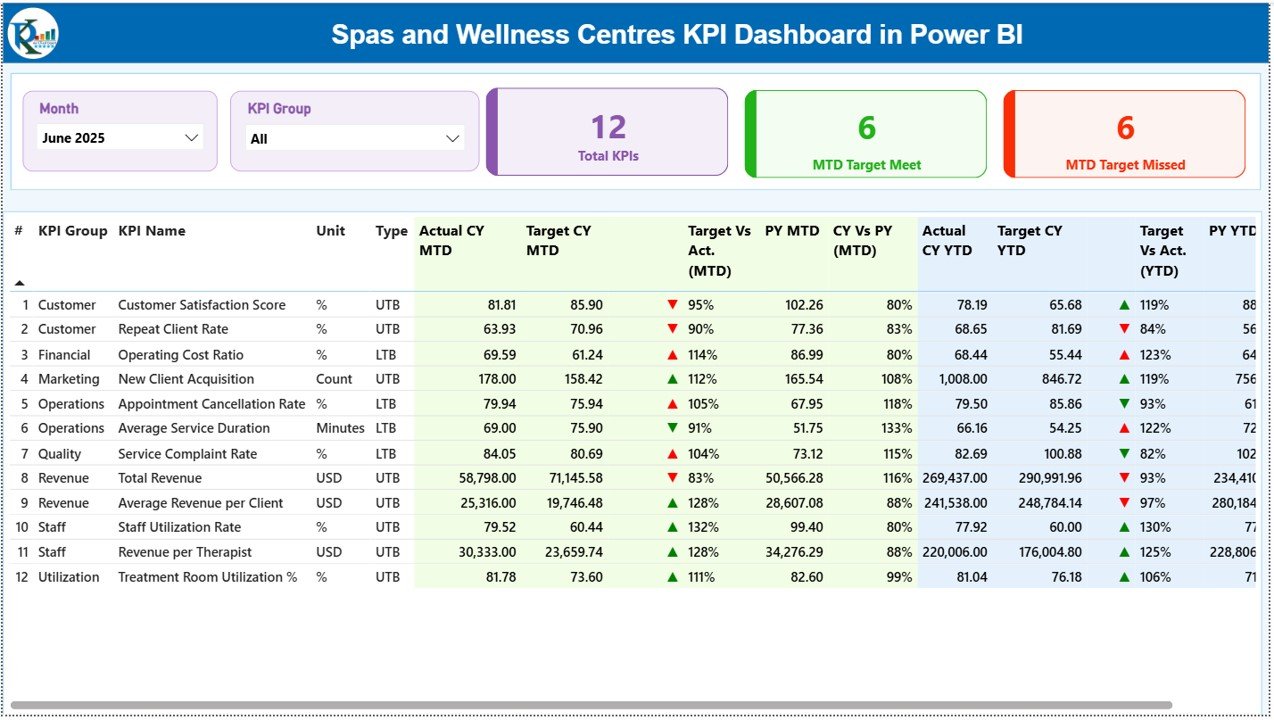Click the red down triangle beside Customer Satisfaction Score
Viewport: 1274px width, 720px height.
tap(672, 304)
